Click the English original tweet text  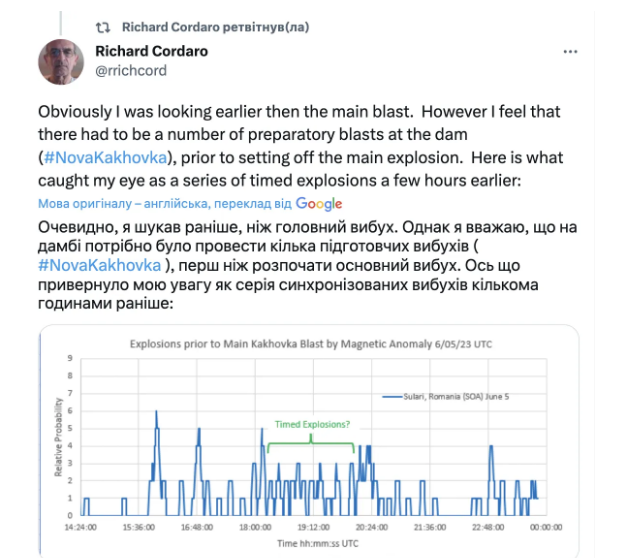(x=300, y=134)
